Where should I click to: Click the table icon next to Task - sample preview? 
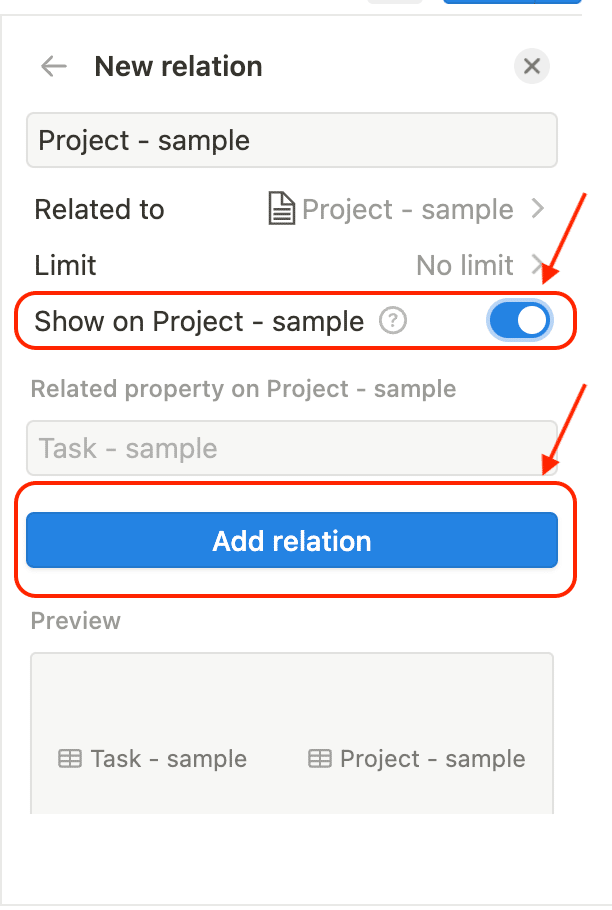[x=70, y=759]
